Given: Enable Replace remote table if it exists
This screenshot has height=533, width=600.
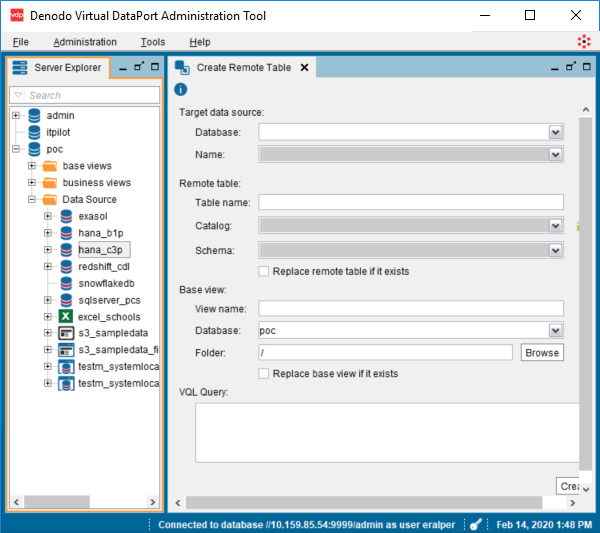Looking at the screenshot, I should point(264,271).
